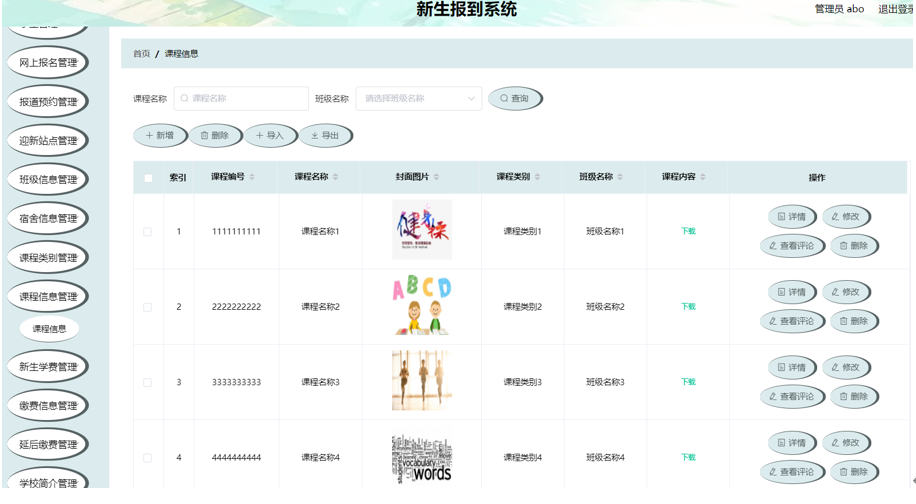Image resolution: width=916 pixels, height=504 pixels.
Task: Click the toolbar 删除 batch delete button
Action: tap(215, 135)
